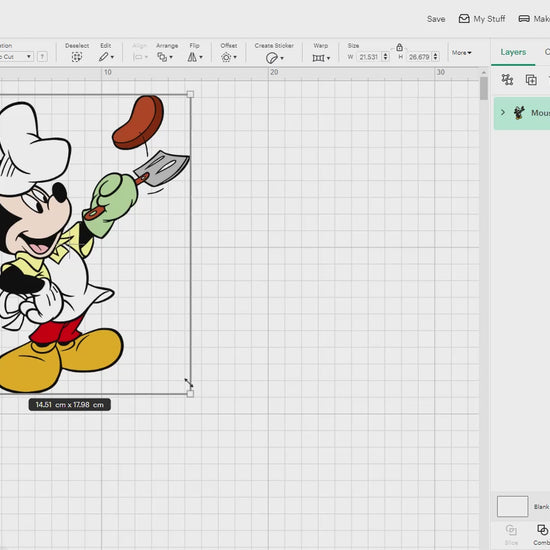The height and width of the screenshot is (550, 550).
Task: Click the My Stuff envelope icon
Action: point(464,19)
